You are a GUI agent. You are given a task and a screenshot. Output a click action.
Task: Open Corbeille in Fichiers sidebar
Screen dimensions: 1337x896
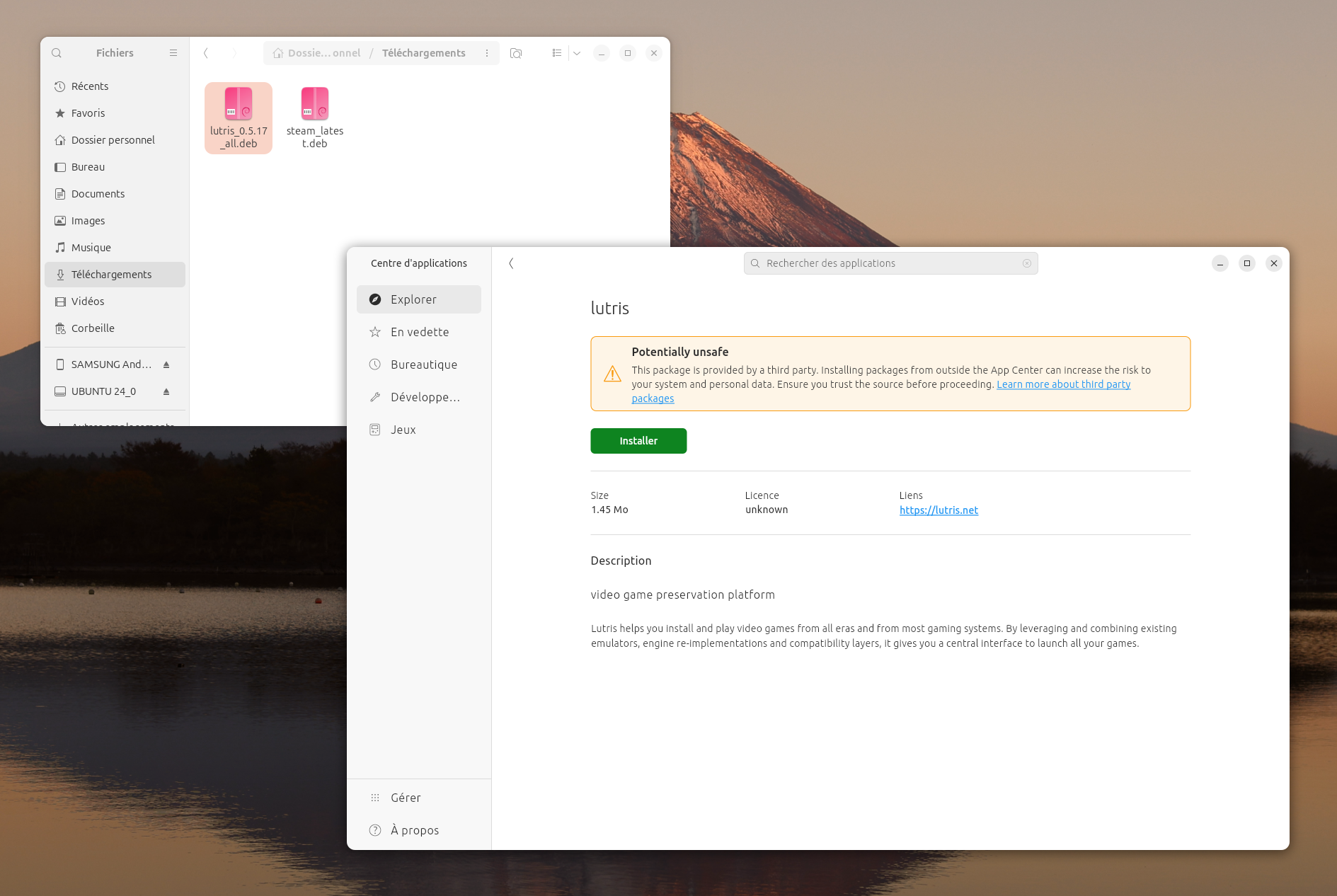pos(115,328)
